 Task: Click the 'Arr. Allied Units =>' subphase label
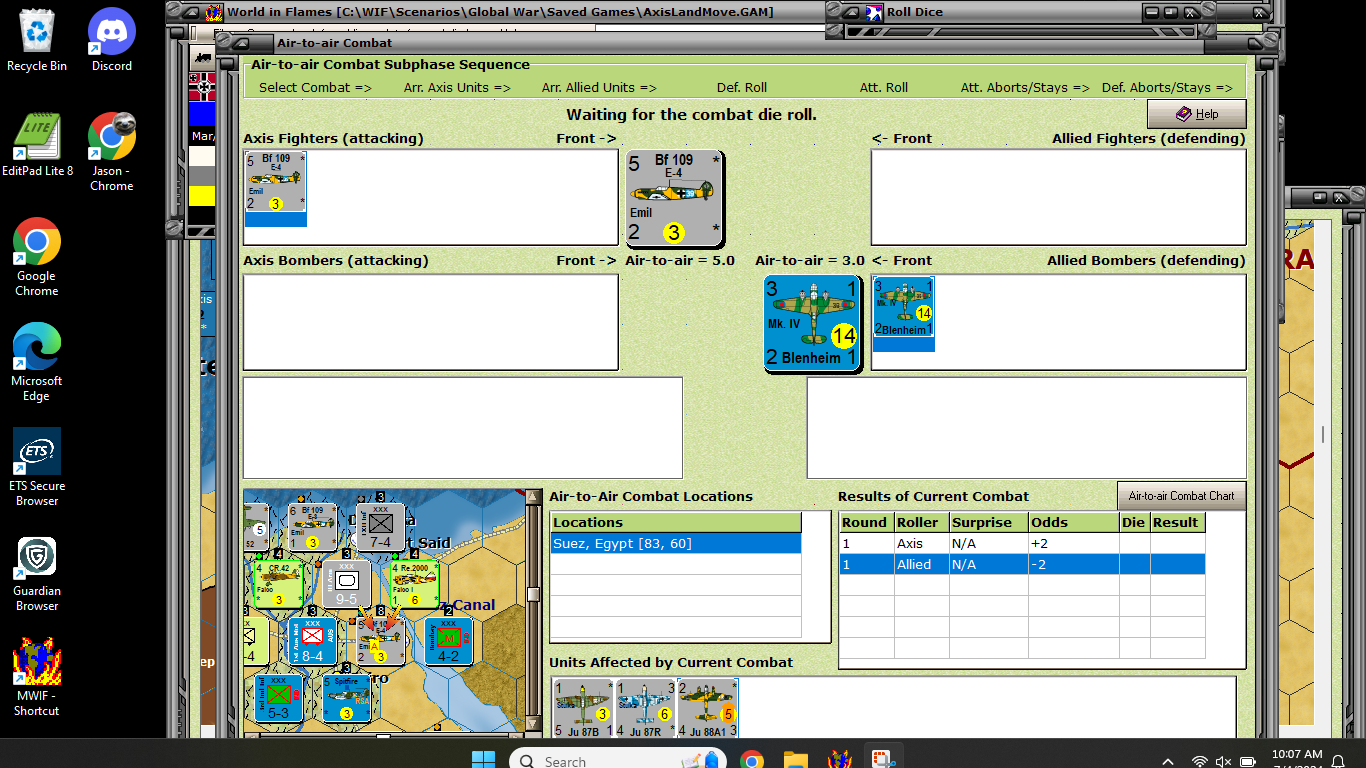pyautogui.click(x=599, y=87)
